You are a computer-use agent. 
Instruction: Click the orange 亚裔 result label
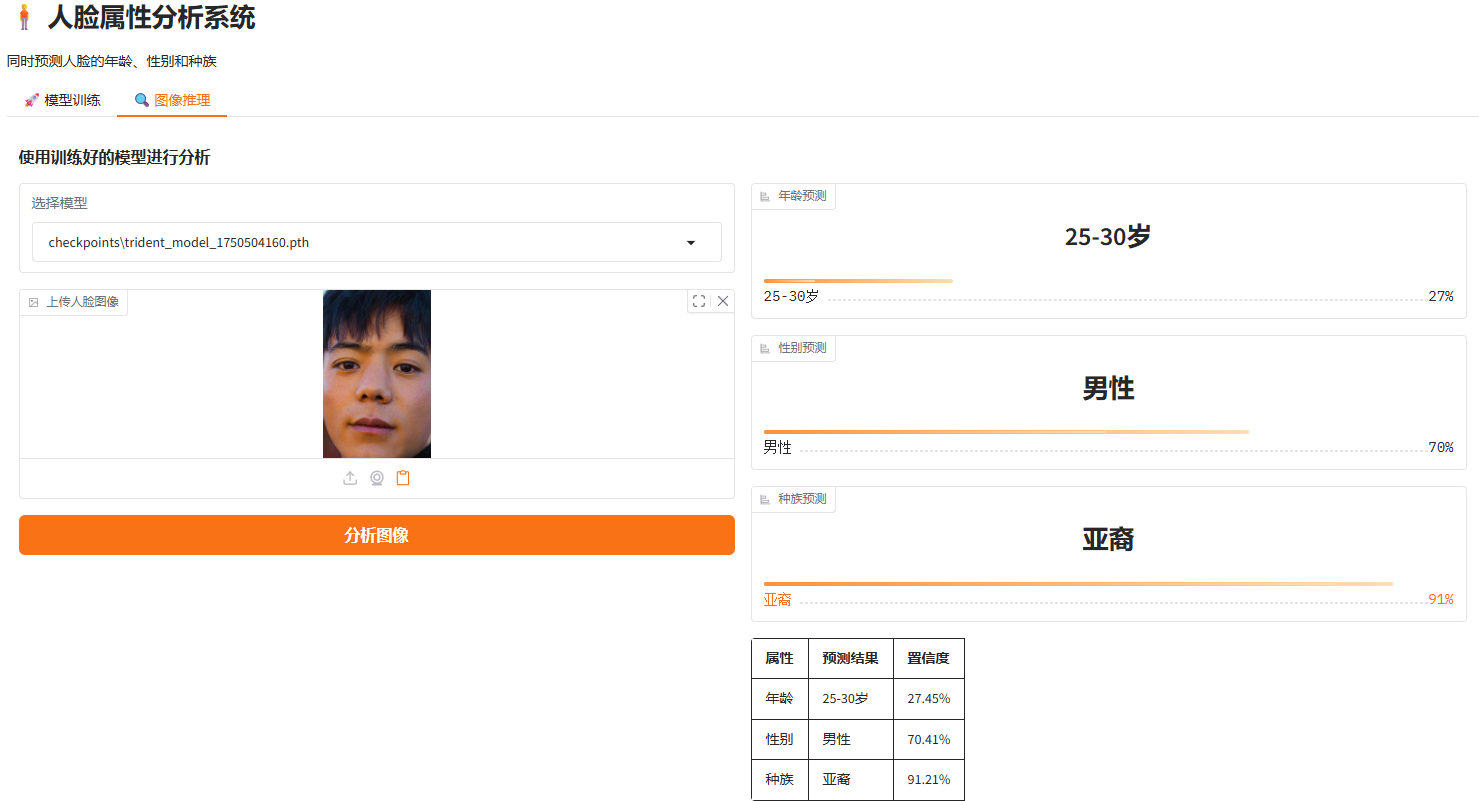coord(777,599)
